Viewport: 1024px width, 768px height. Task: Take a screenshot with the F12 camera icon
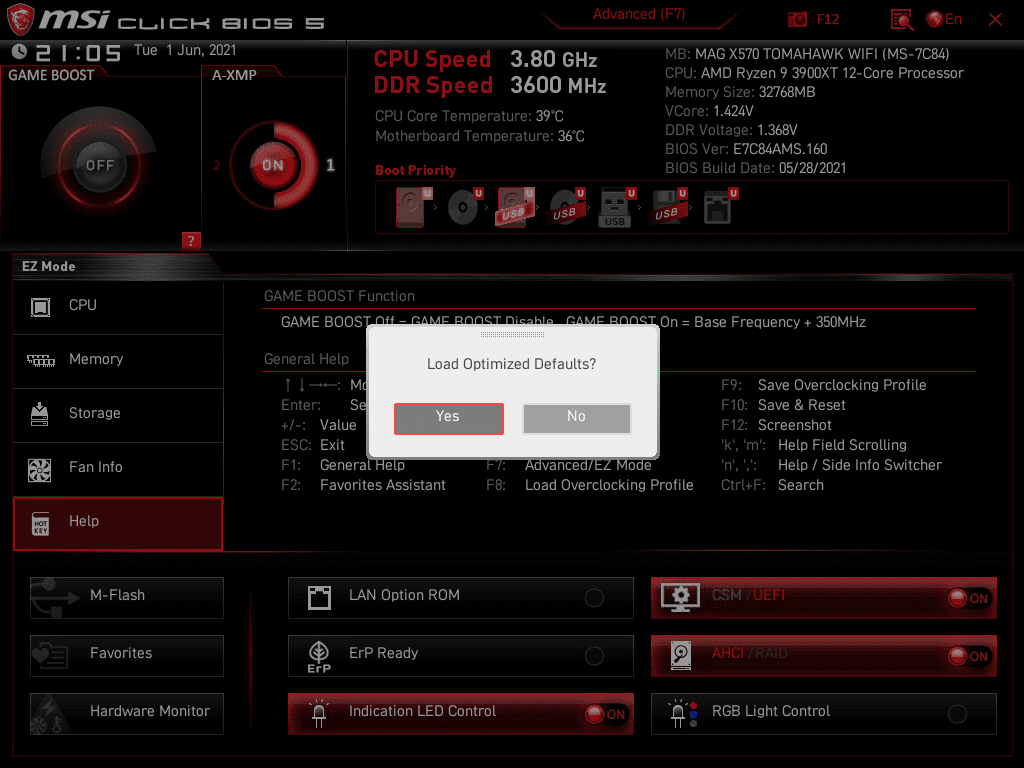797,20
